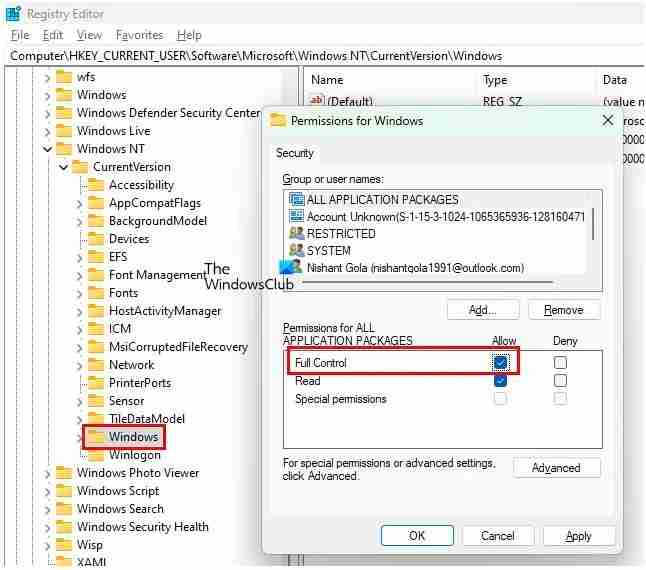Screen dimensions: 646x570
Task: Collapse the Windows NT tree node
Action: (47, 149)
